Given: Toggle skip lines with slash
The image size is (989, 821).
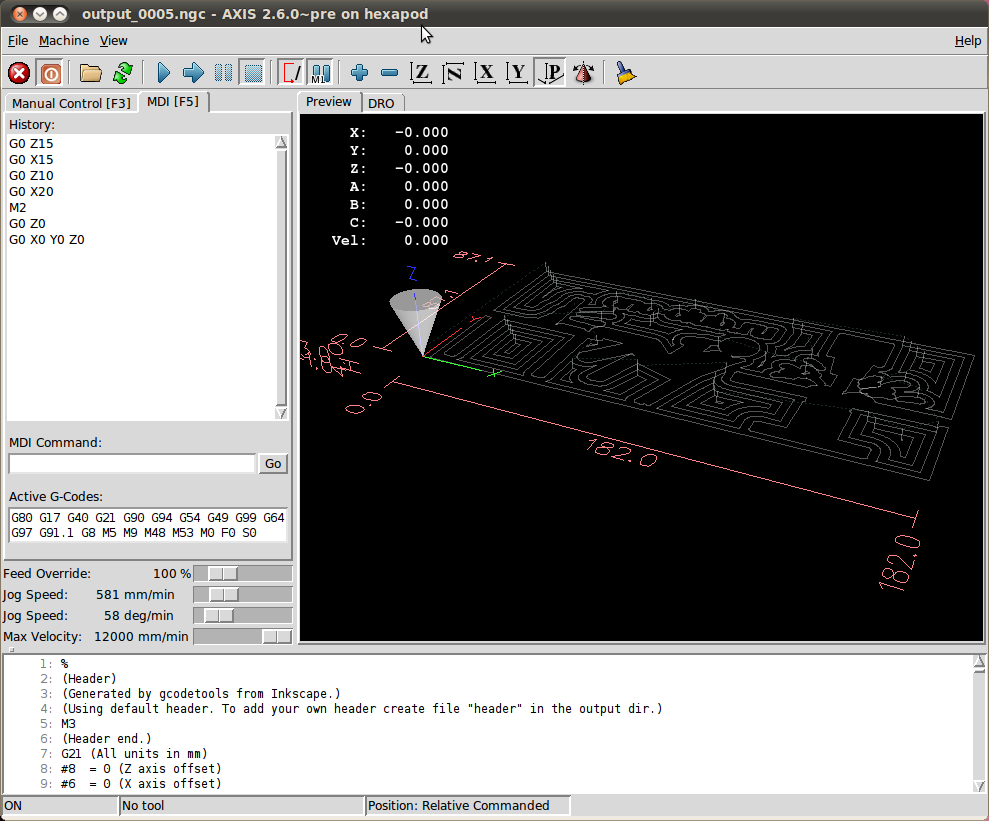Looking at the screenshot, I should click(291, 73).
